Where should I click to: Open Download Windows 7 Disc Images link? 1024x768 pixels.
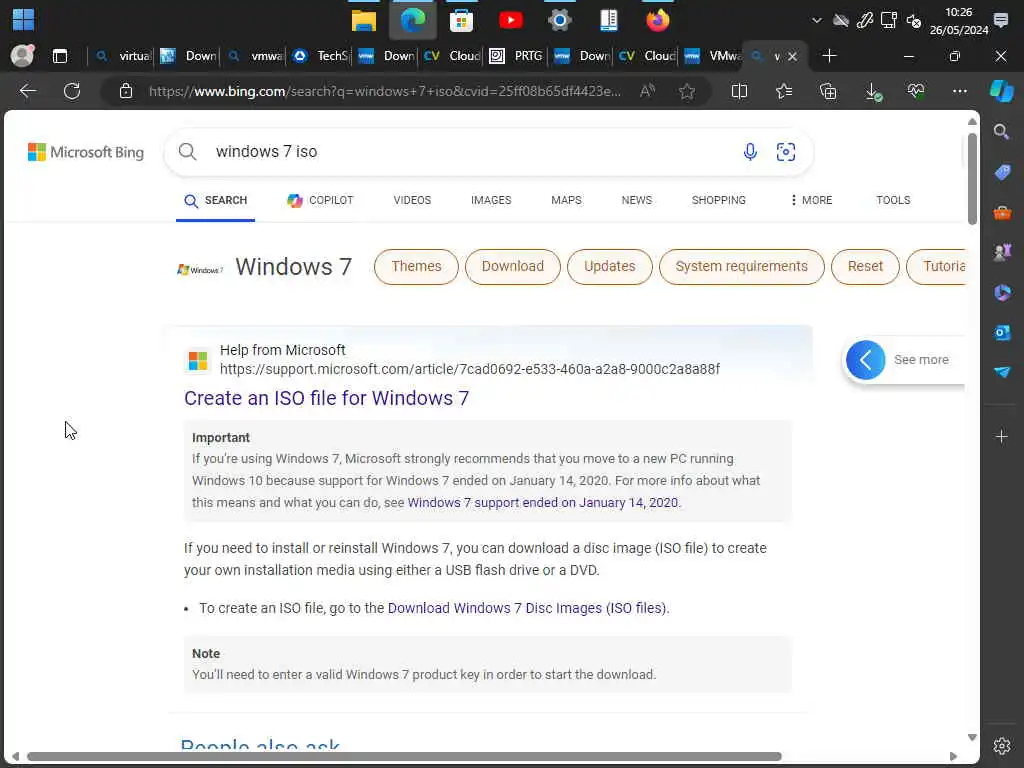[x=527, y=608]
